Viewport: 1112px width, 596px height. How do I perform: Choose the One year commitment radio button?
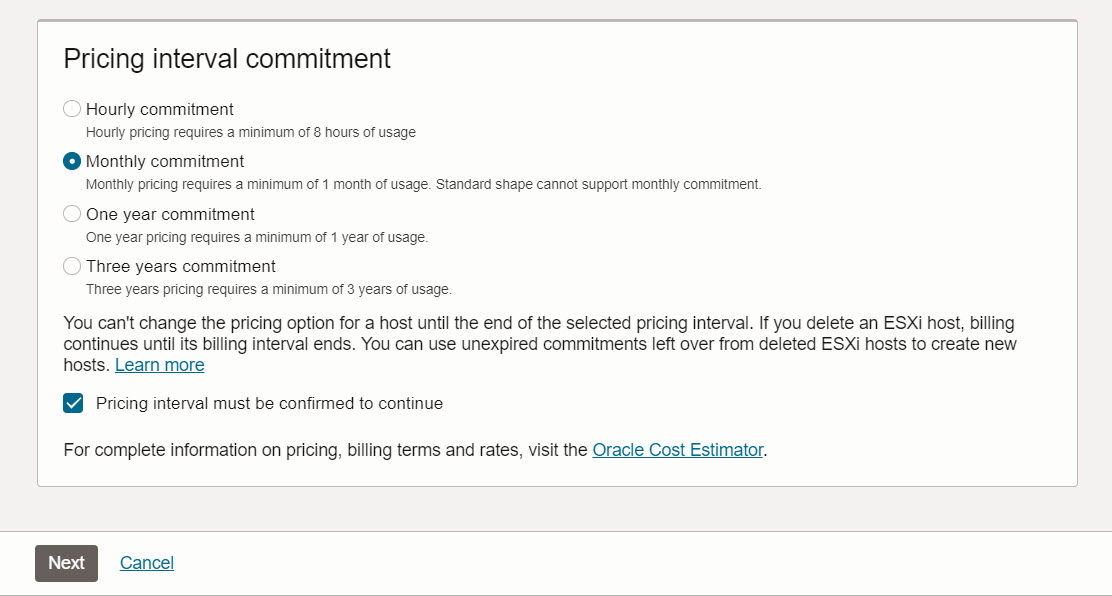tap(72, 214)
